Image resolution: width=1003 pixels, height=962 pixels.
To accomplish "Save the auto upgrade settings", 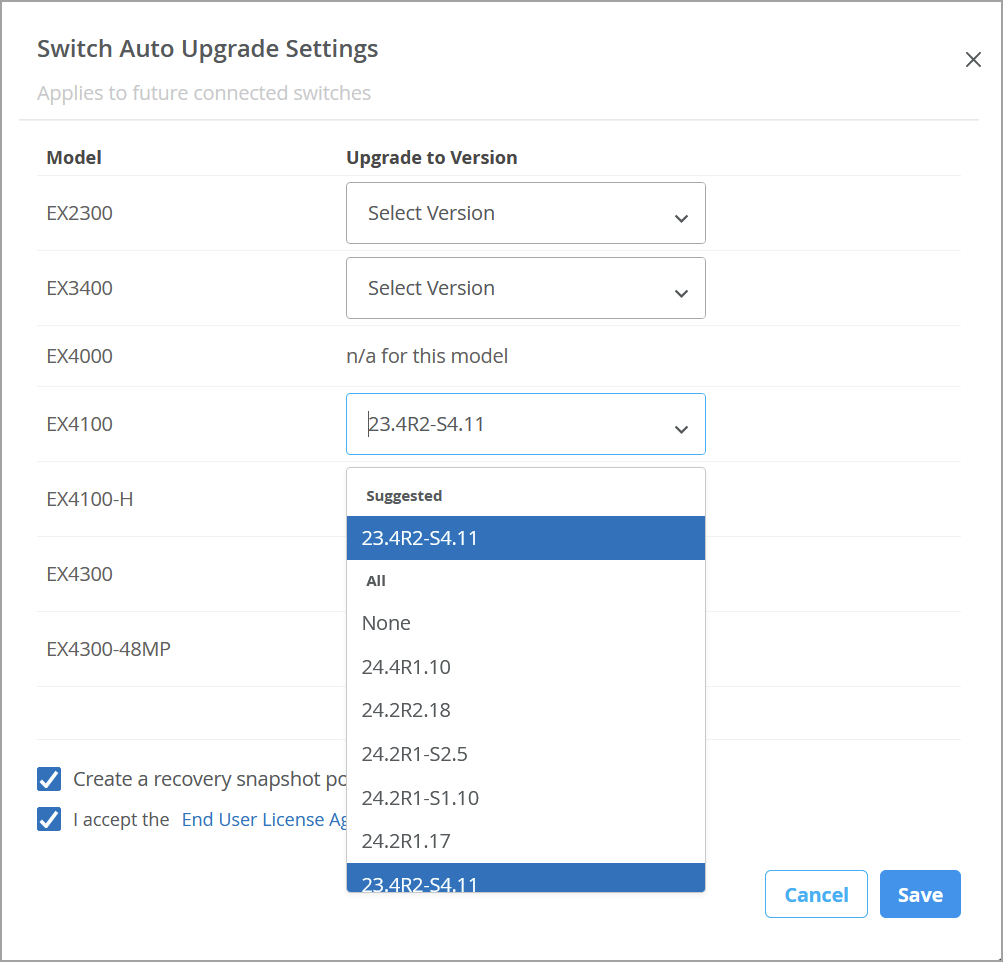I will (920, 895).
